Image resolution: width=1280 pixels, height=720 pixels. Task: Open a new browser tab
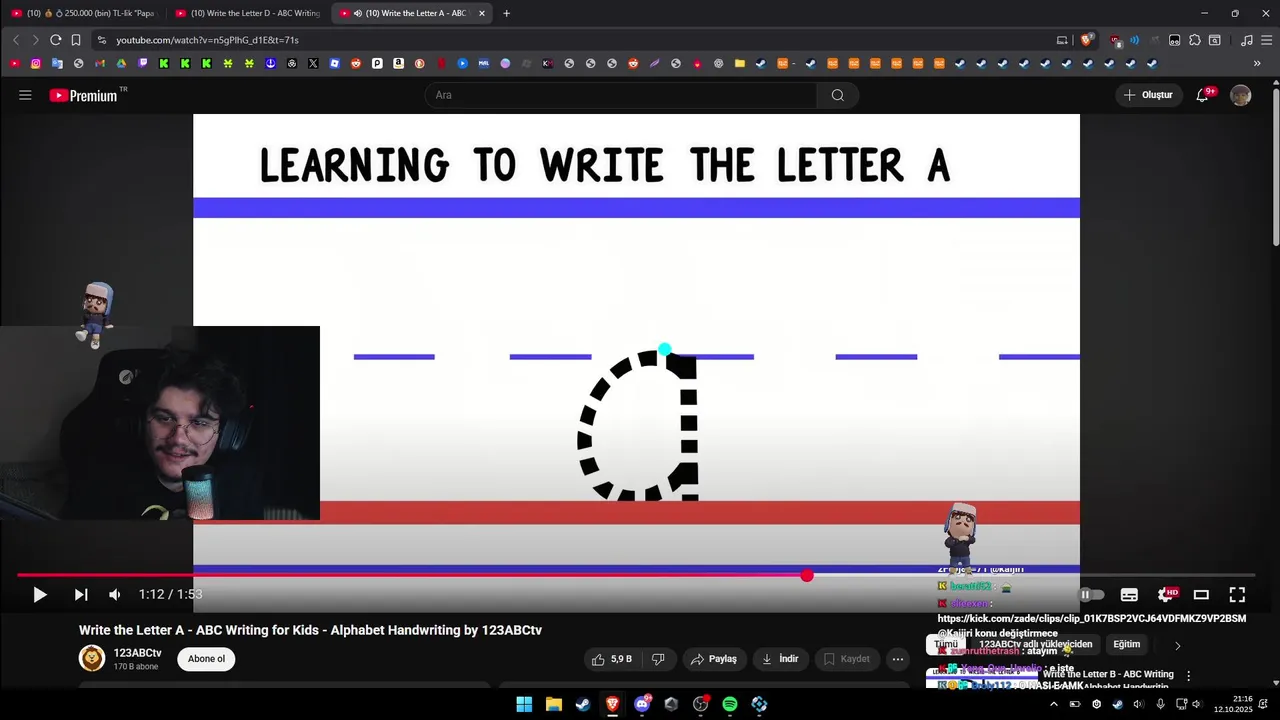click(x=506, y=13)
